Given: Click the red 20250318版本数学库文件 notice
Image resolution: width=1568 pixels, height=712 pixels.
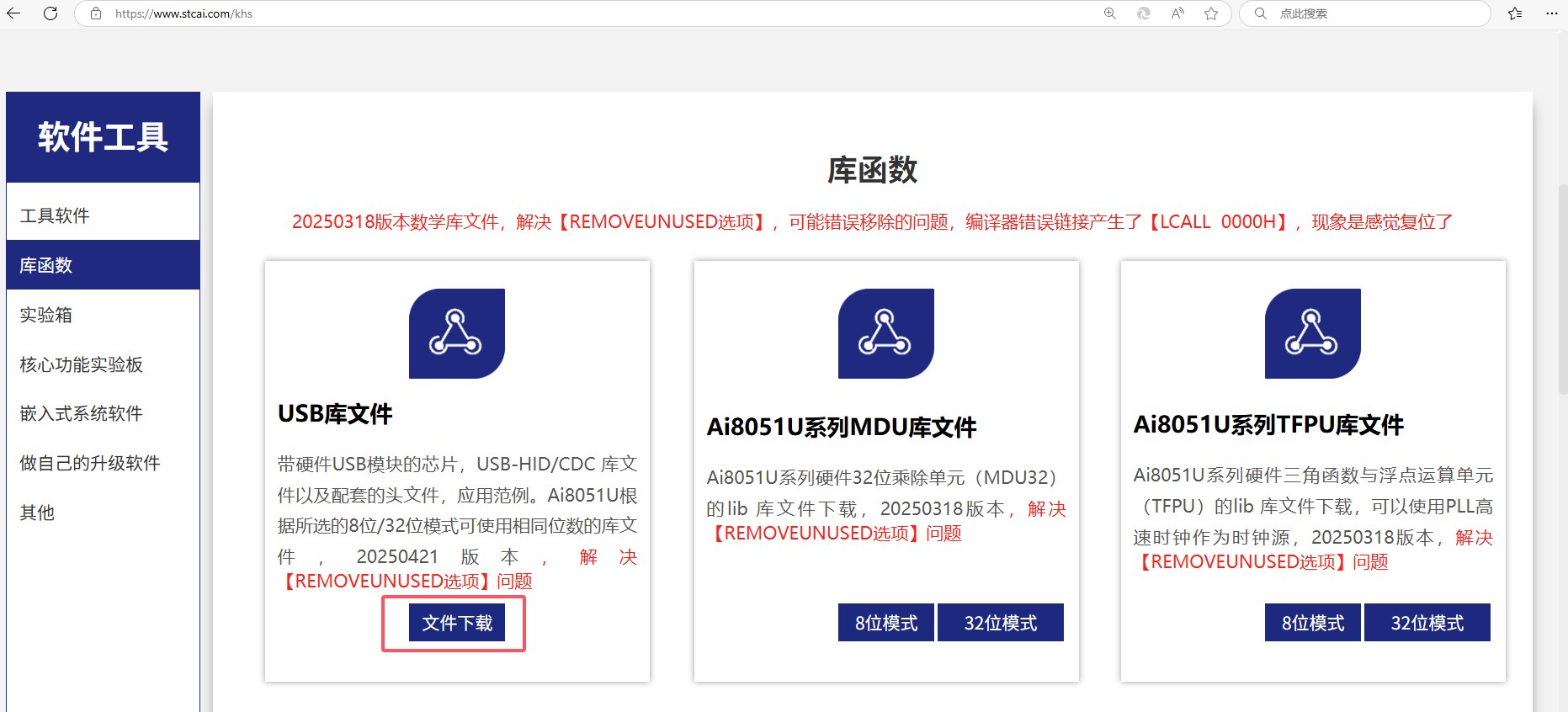Looking at the screenshot, I should (x=872, y=222).
